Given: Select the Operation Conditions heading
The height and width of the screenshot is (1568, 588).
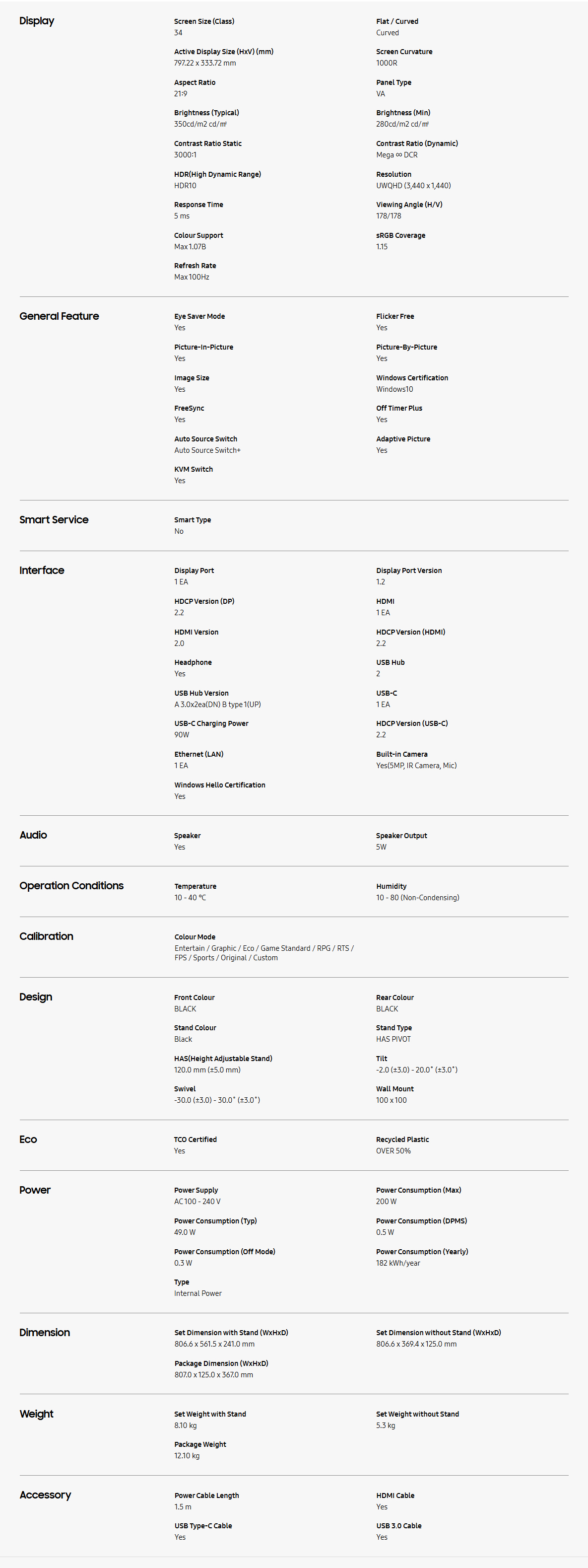Looking at the screenshot, I should (x=71, y=885).
